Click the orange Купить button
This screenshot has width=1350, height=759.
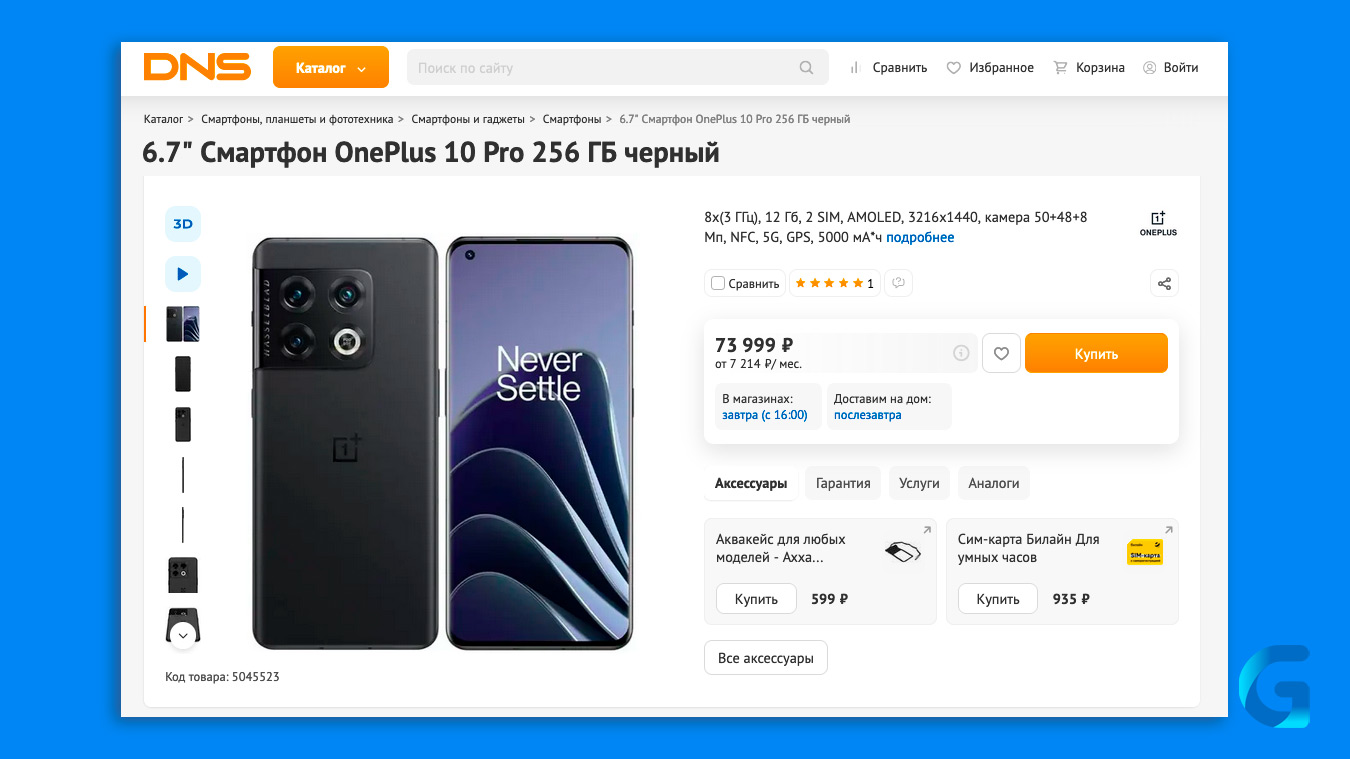point(1096,353)
